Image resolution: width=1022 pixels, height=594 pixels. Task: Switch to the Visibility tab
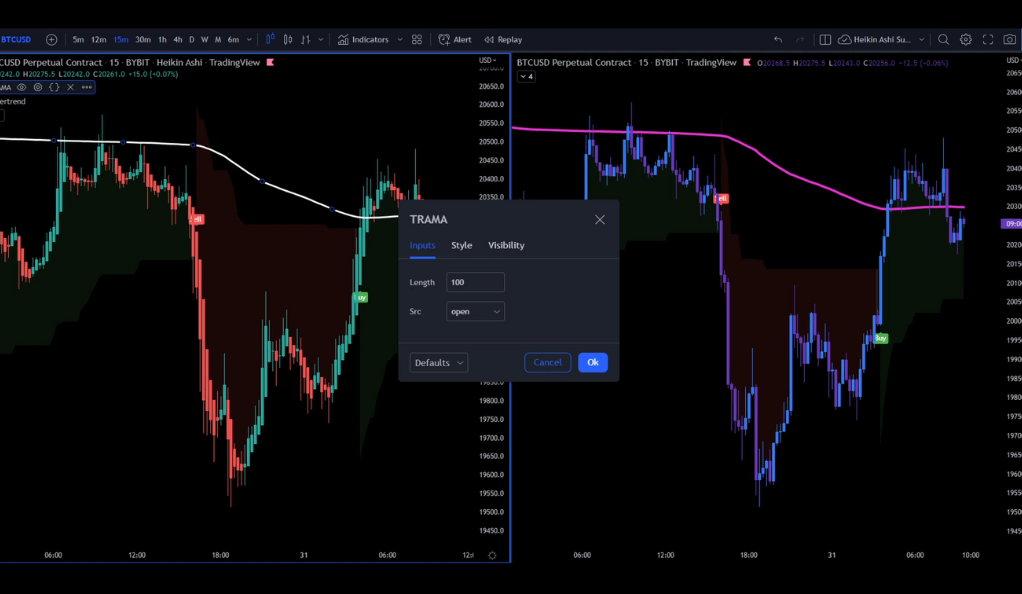coord(506,245)
